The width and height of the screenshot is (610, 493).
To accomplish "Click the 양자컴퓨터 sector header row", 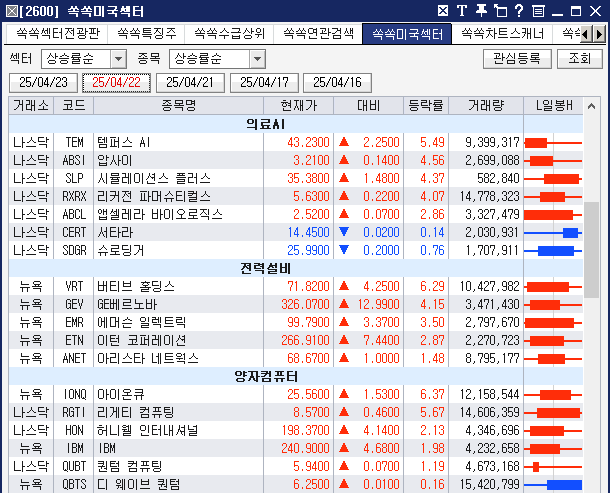I will pos(266,376).
